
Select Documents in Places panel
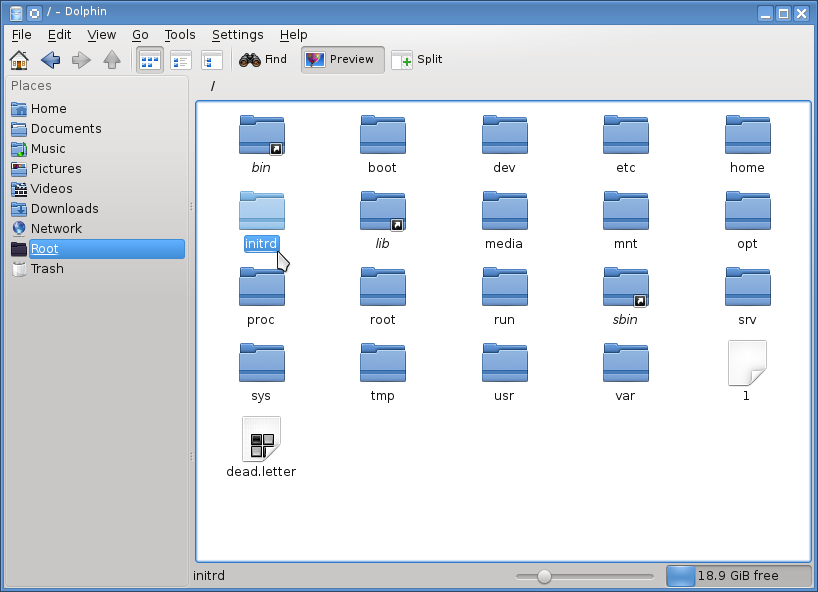click(x=97, y=128)
